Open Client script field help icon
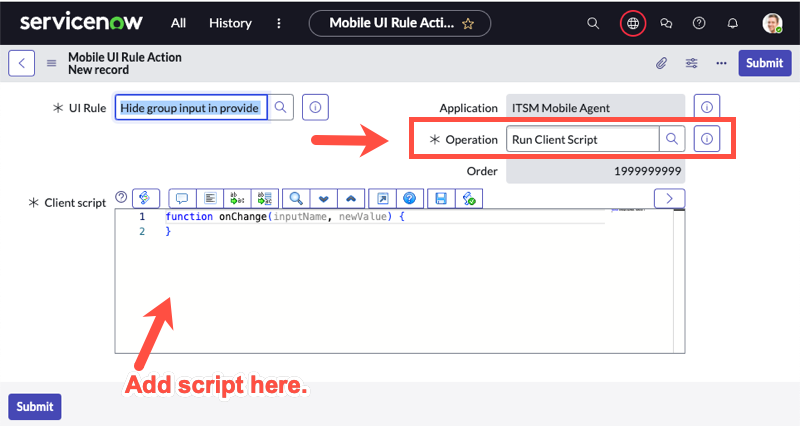This screenshot has width=800, height=426. [121, 197]
